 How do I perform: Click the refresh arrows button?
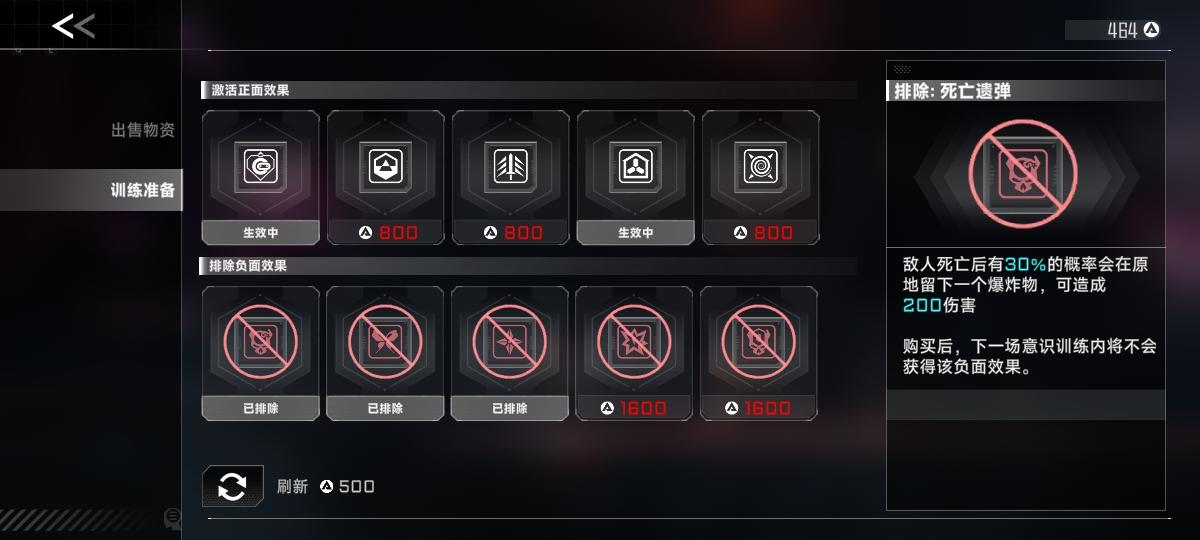tap(232, 487)
